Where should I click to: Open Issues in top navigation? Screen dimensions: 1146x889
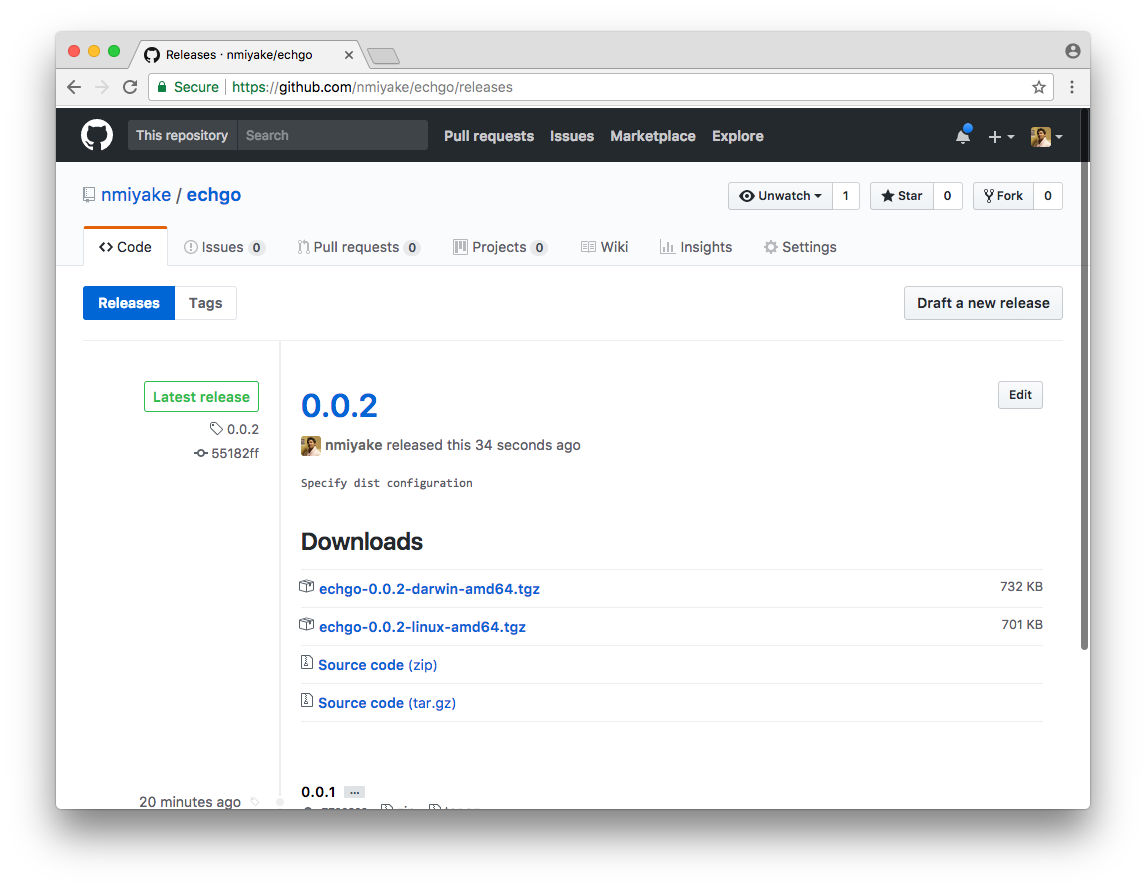point(572,136)
